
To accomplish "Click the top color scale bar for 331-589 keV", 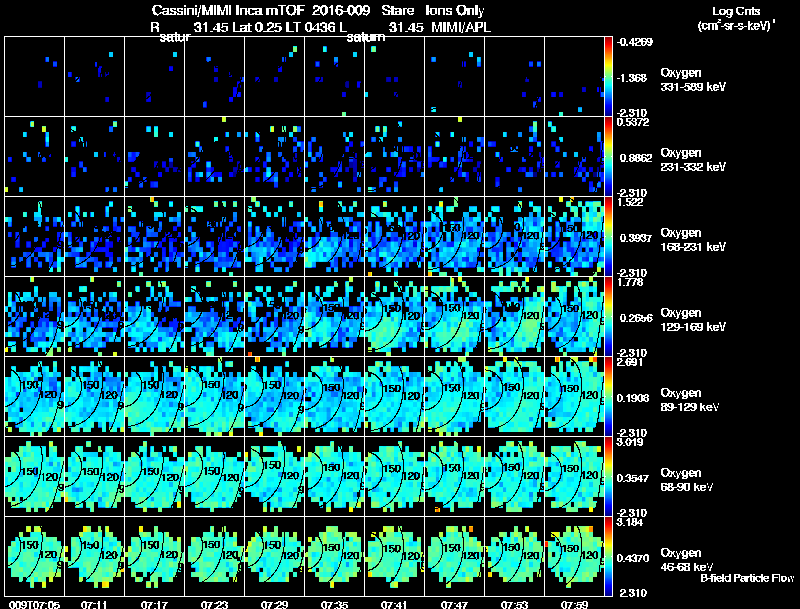I will [x=608, y=77].
